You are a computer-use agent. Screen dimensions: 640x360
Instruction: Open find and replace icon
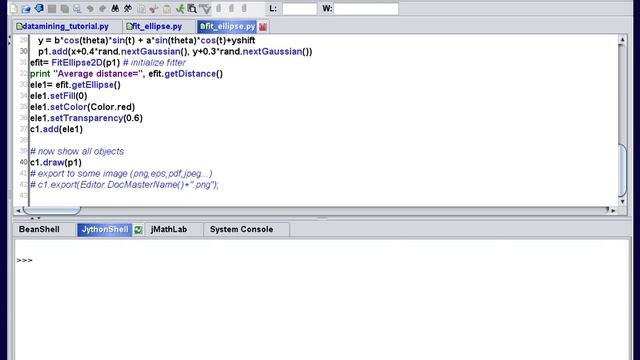128,8
